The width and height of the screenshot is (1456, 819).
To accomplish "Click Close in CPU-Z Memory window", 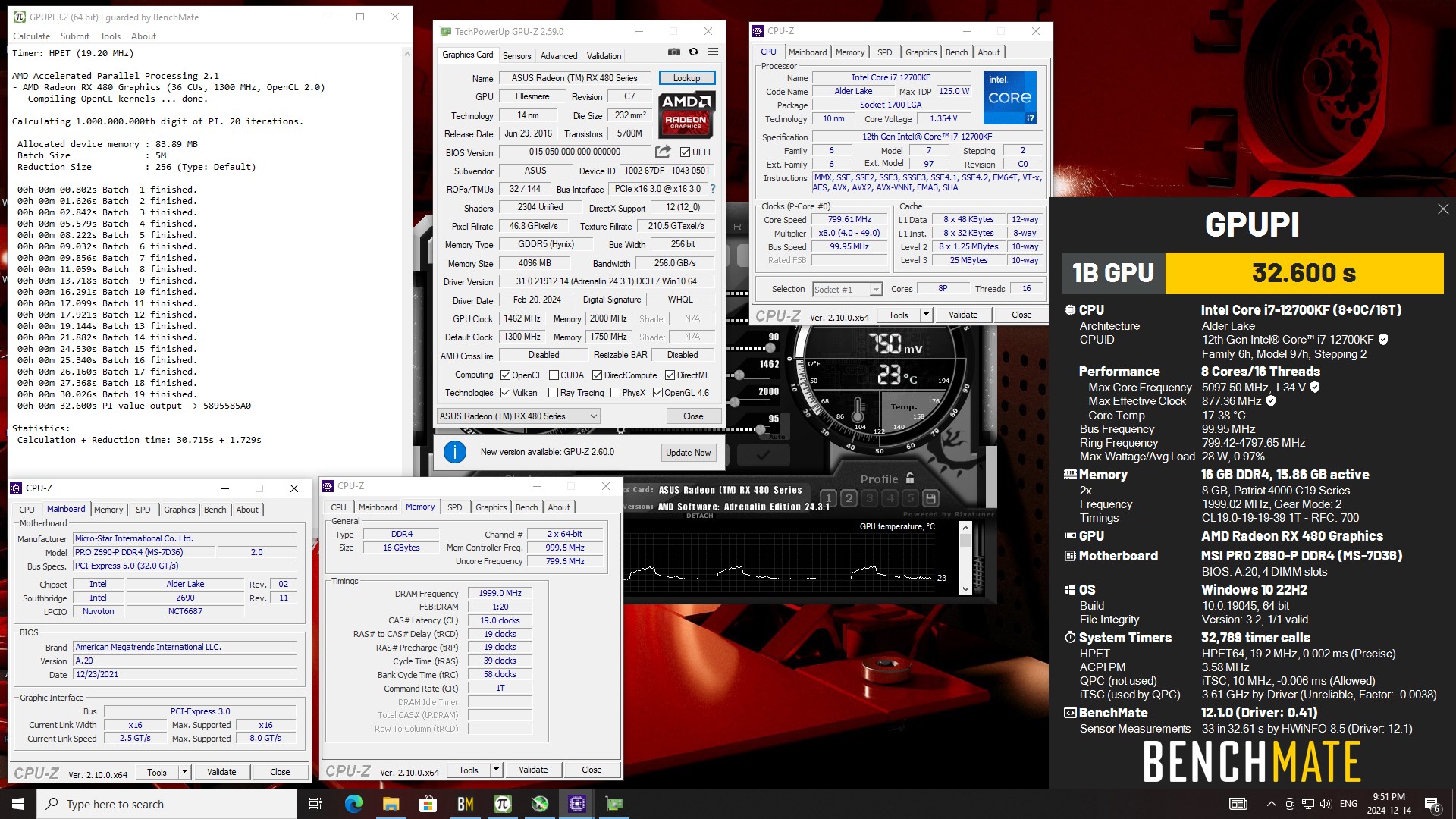I will tap(591, 770).
